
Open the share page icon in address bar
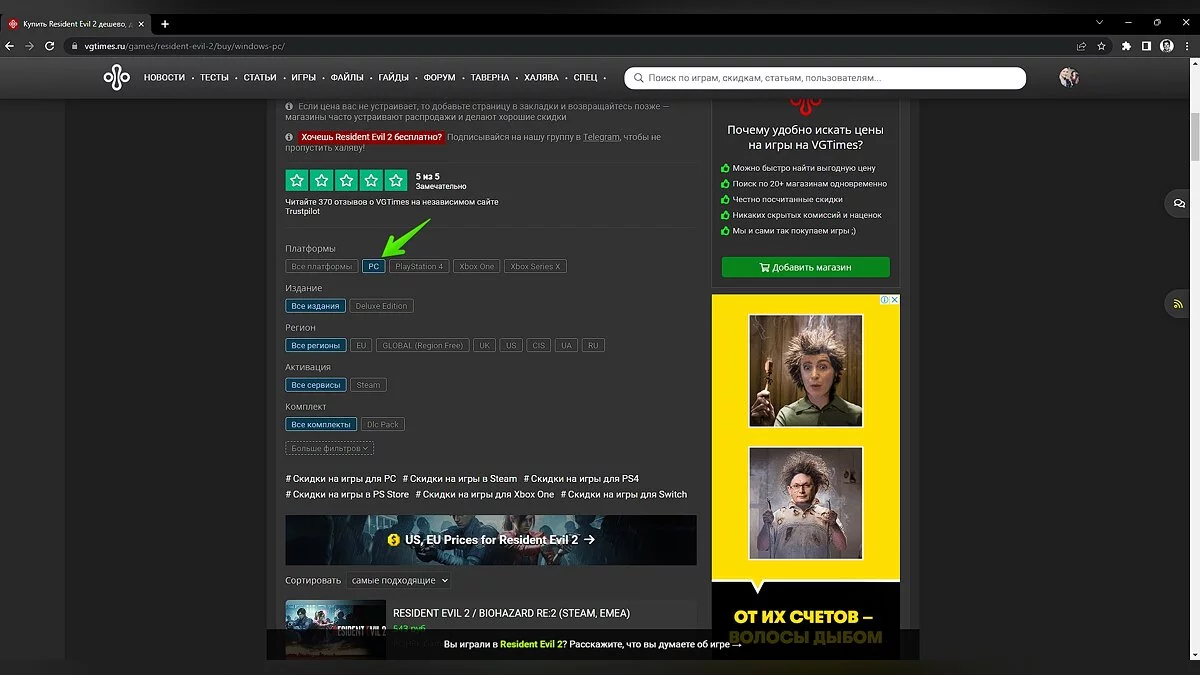[x=1081, y=46]
